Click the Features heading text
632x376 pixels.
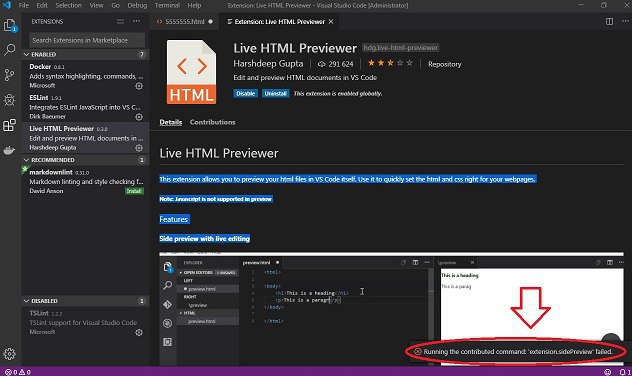[174, 219]
